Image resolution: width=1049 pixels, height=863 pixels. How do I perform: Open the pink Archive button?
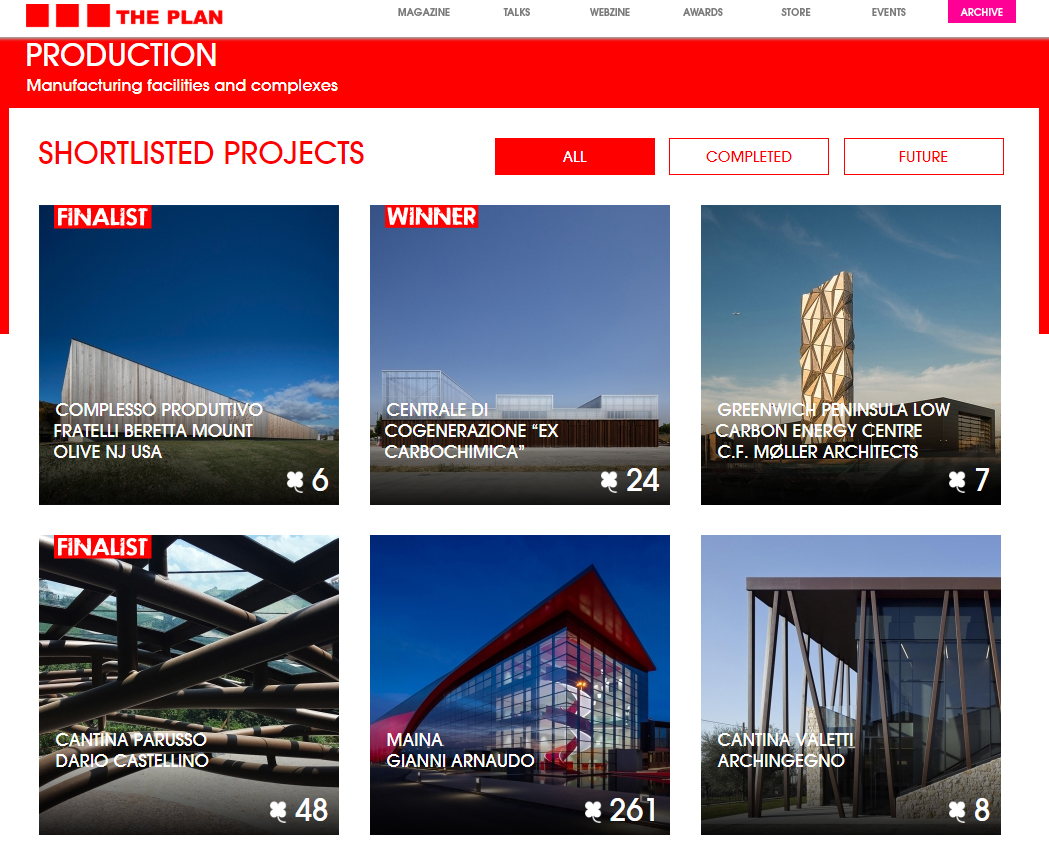click(x=981, y=13)
